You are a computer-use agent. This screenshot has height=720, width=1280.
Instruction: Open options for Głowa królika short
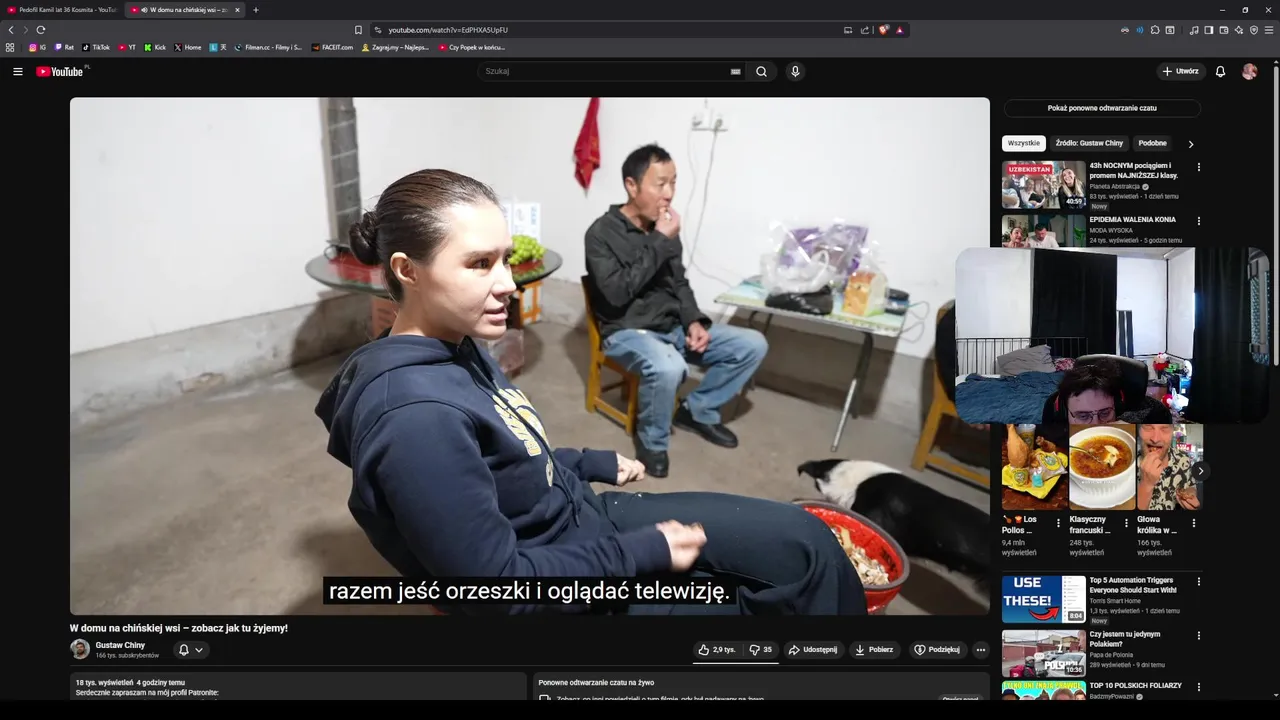pos(1193,523)
